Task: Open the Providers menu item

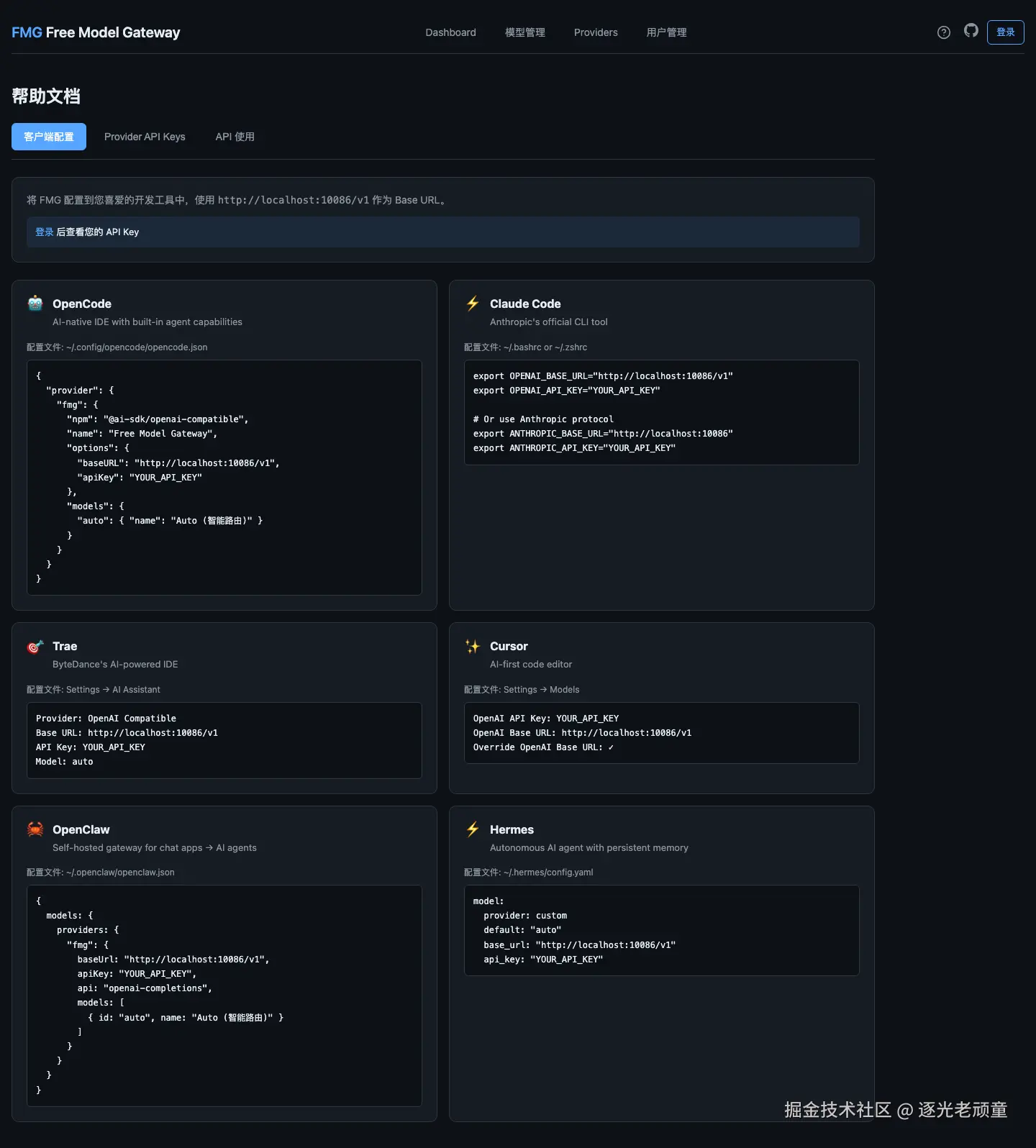Action: (596, 32)
